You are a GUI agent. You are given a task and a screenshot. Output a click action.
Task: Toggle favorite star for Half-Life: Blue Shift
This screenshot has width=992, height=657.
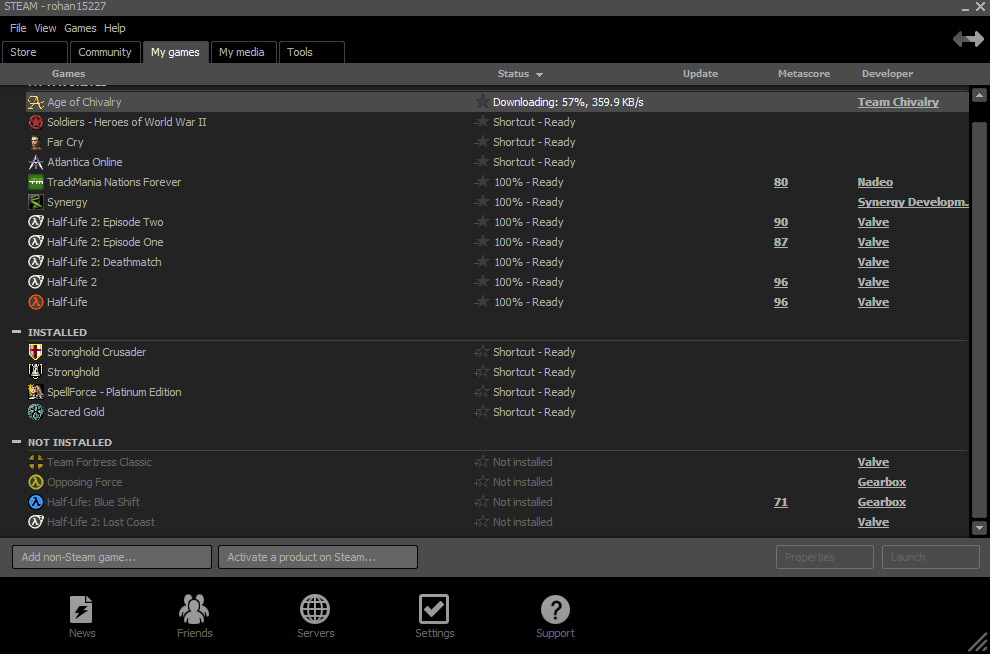[x=481, y=501]
